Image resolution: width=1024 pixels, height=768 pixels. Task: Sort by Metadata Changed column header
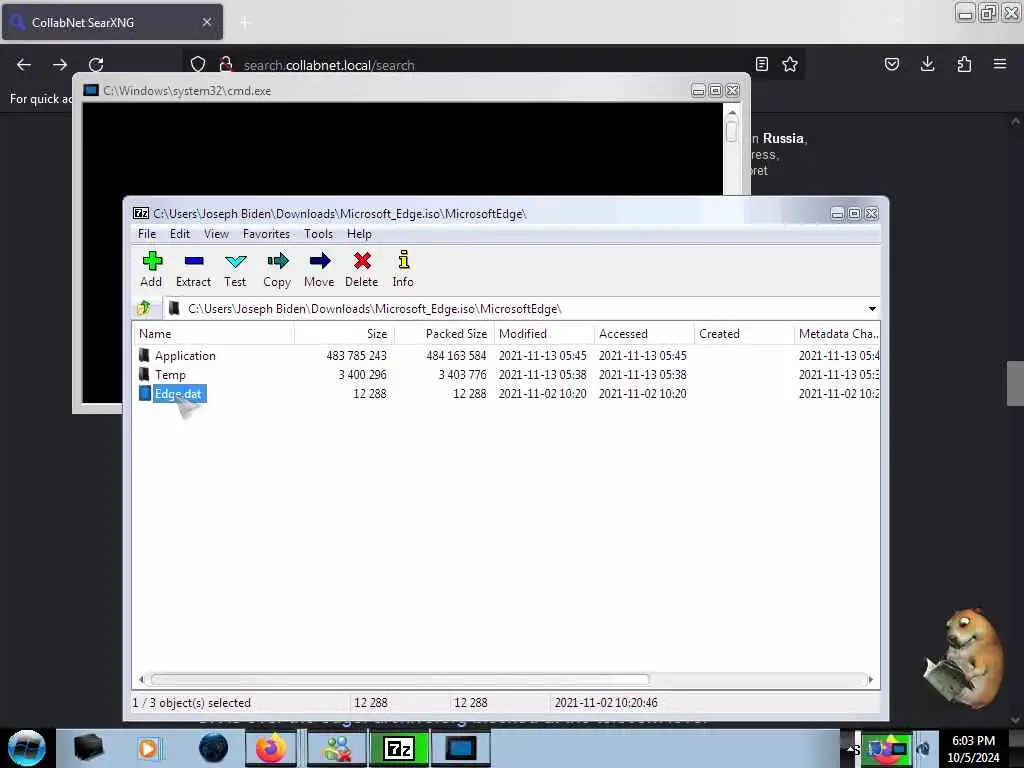837,334
